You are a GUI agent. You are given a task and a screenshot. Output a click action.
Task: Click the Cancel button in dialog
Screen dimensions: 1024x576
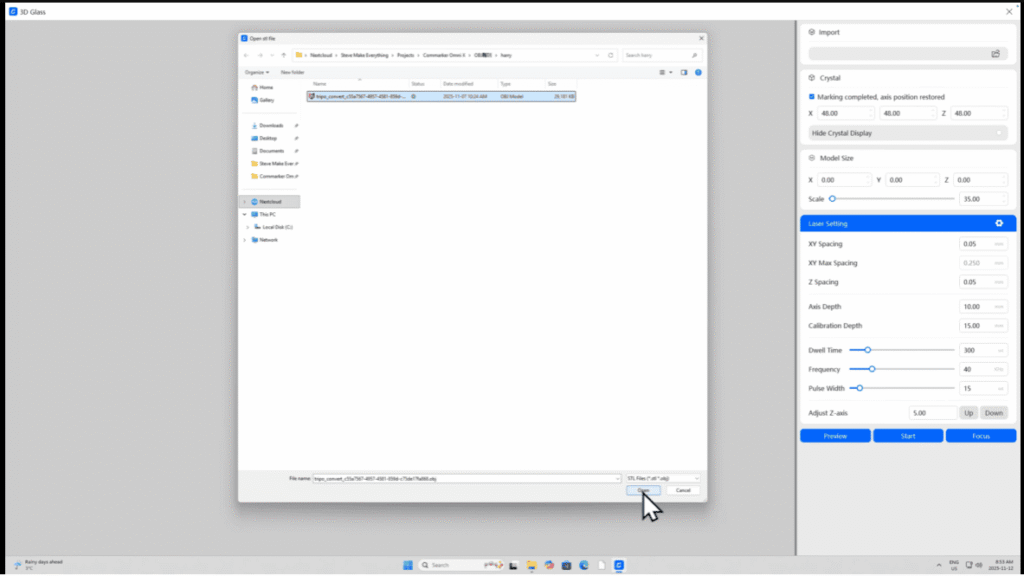tap(683, 490)
